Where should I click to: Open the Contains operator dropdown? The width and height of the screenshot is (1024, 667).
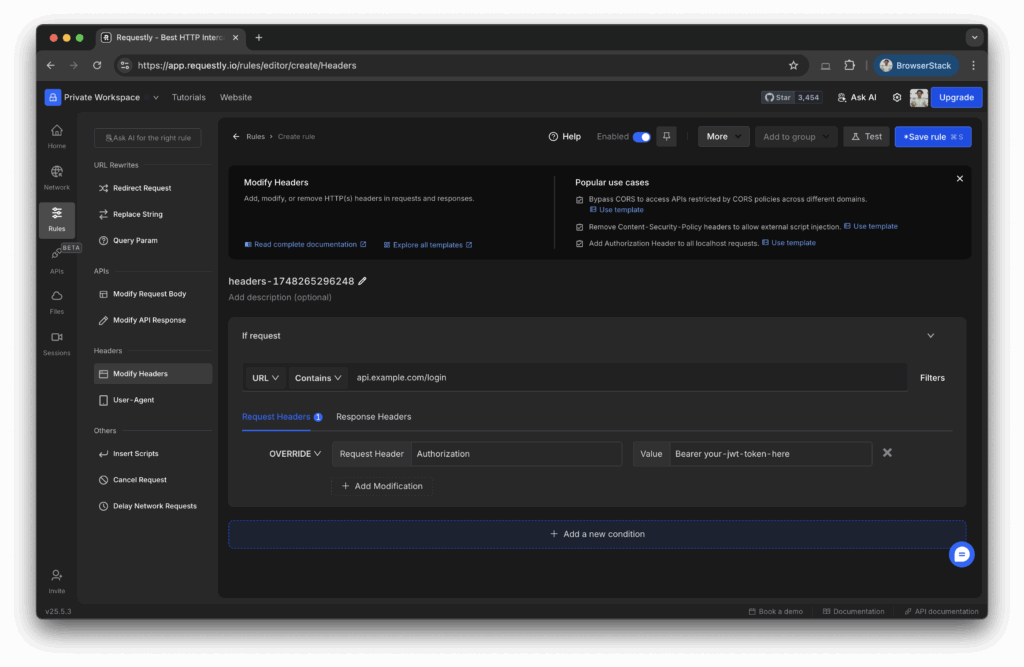pyautogui.click(x=317, y=378)
